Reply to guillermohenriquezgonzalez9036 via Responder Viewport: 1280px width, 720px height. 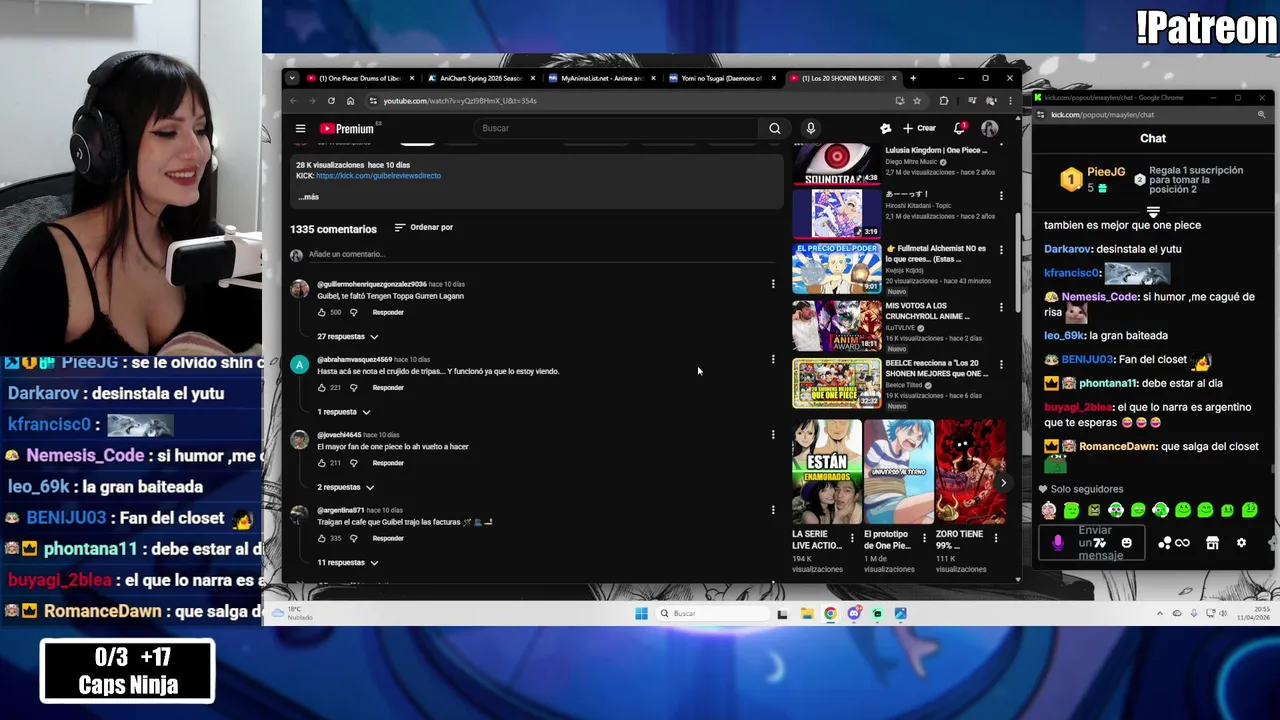(388, 312)
